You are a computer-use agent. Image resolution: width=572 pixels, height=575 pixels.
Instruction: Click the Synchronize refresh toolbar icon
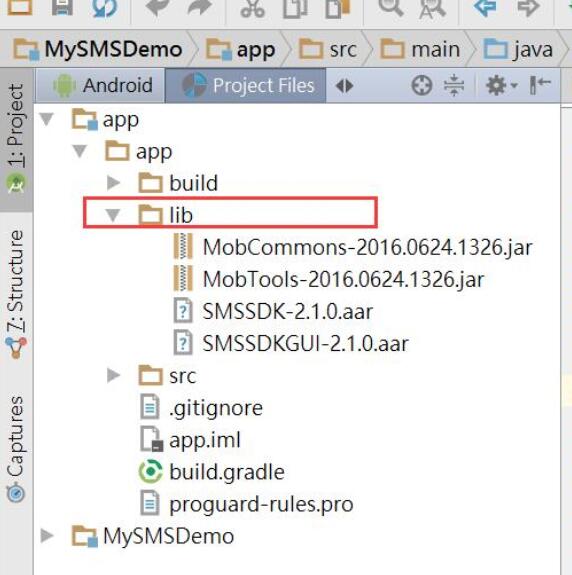pyautogui.click(x=104, y=8)
